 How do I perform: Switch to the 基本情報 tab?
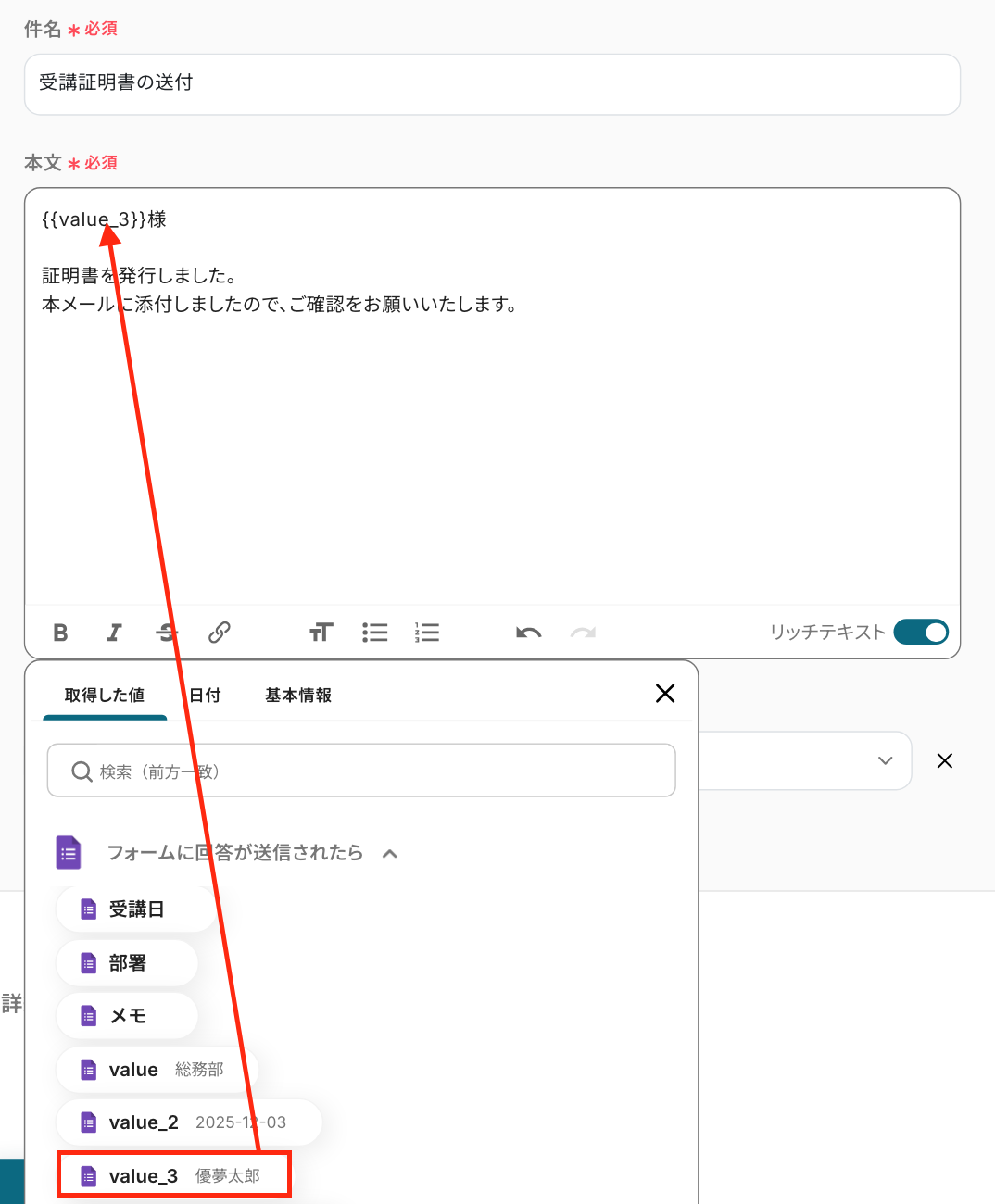click(297, 695)
